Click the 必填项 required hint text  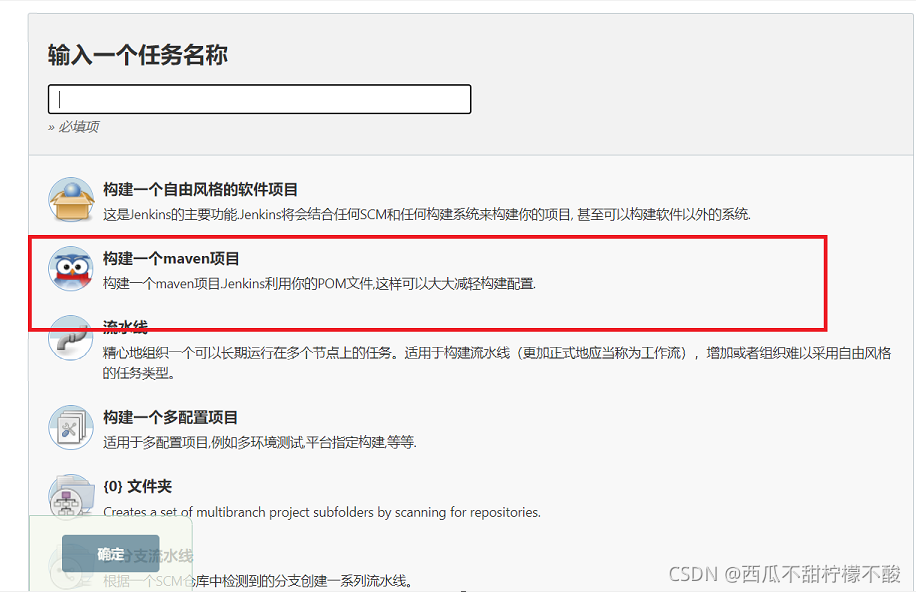[74, 126]
